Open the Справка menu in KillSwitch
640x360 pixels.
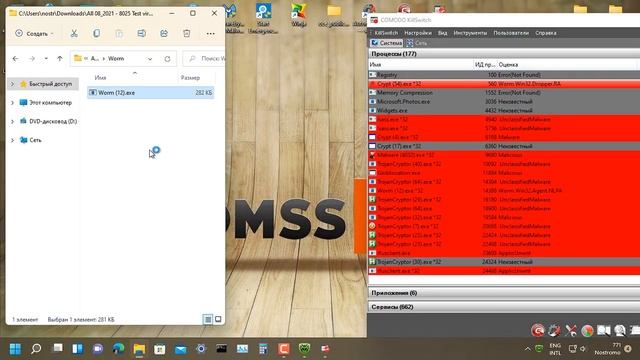[546, 33]
